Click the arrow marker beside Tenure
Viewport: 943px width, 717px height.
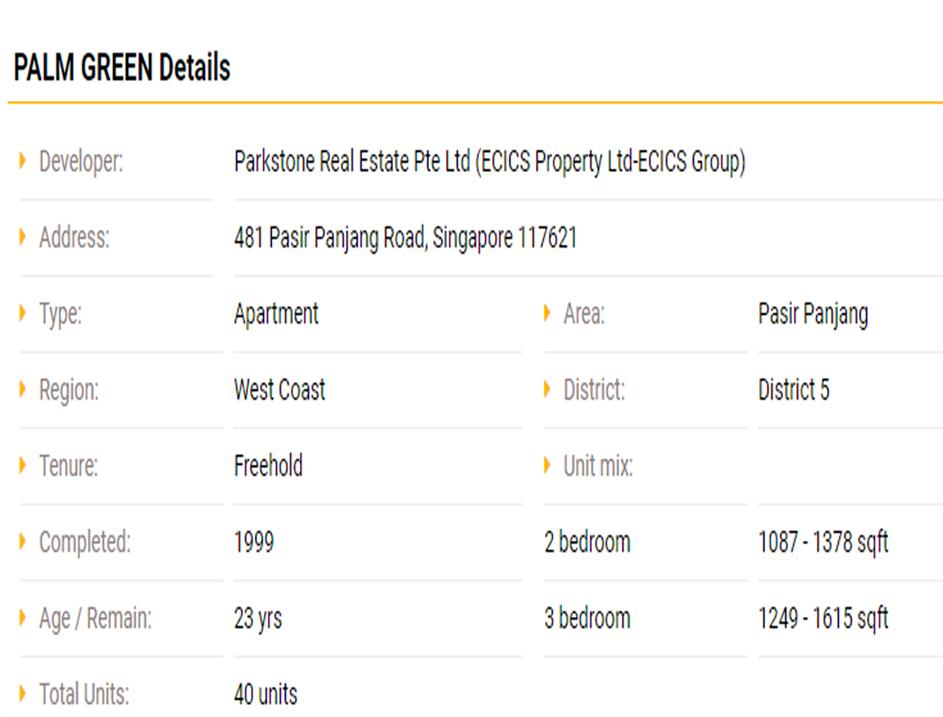tap(23, 466)
